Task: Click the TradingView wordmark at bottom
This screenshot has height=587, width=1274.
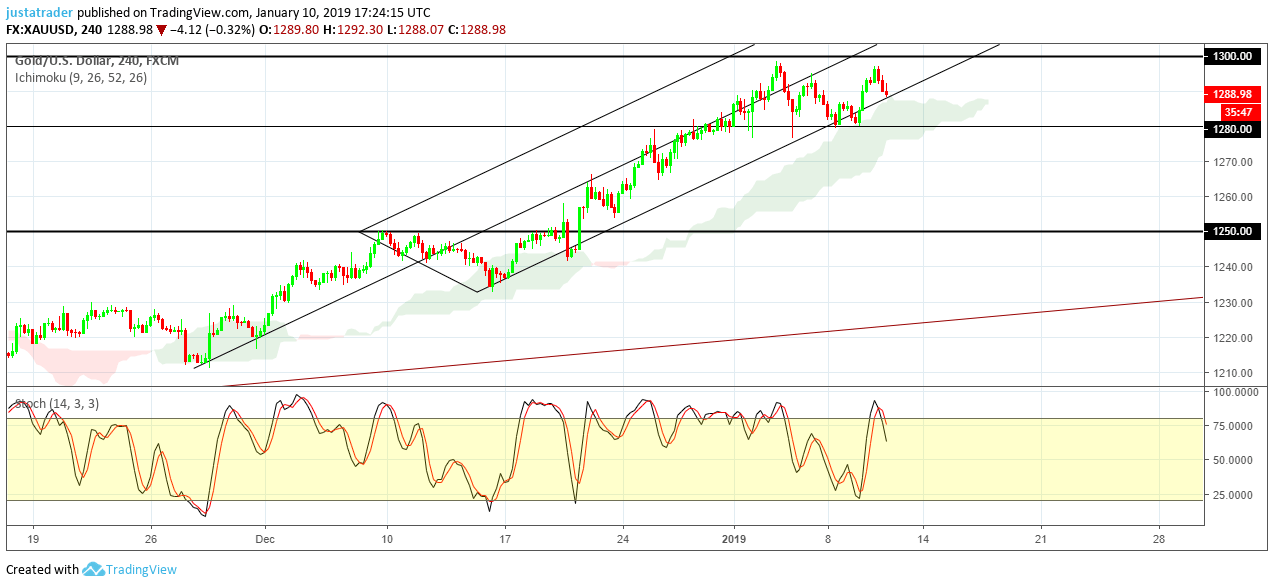Action: pyautogui.click(x=143, y=570)
